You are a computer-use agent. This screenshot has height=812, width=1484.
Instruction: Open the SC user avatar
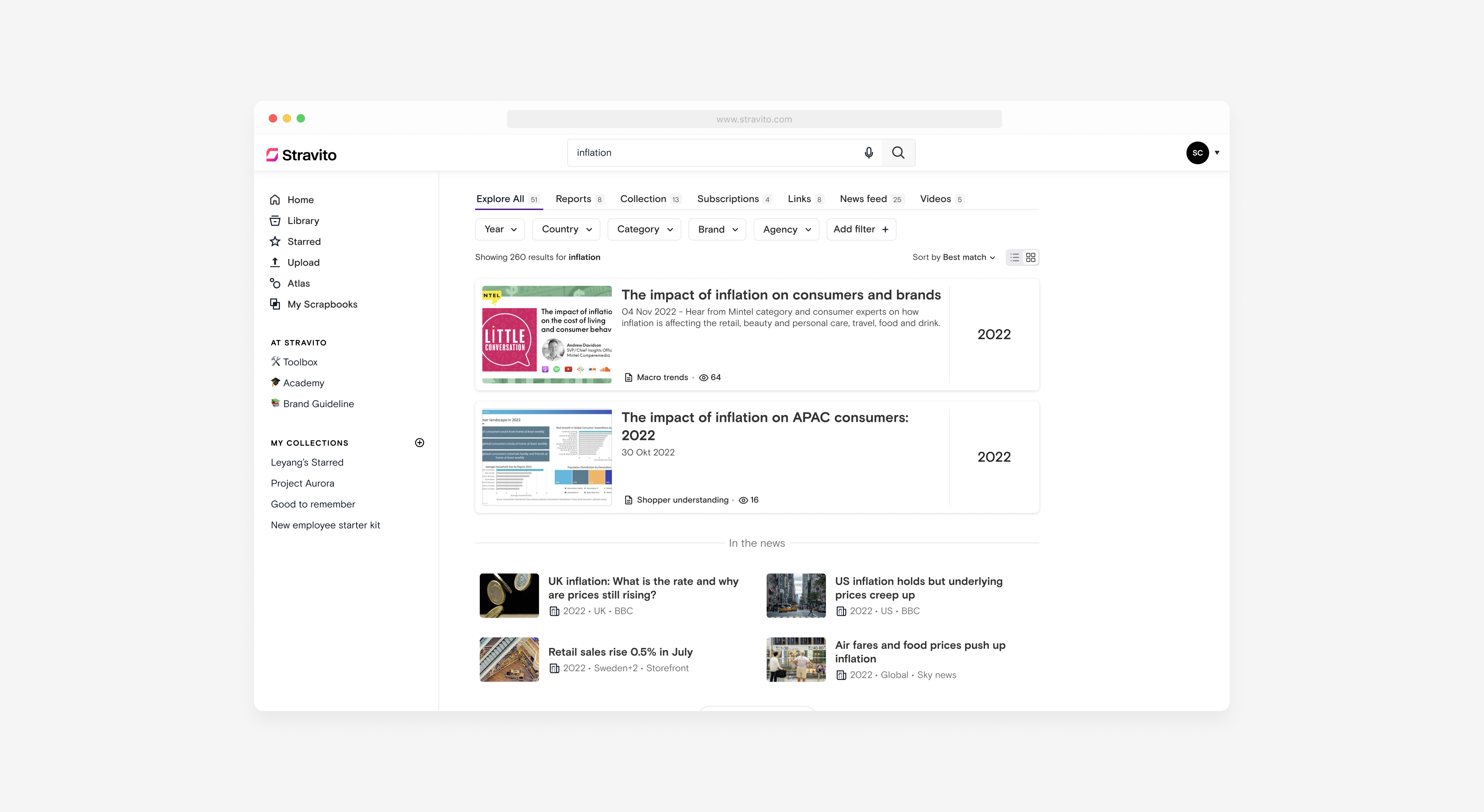tap(1198, 153)
